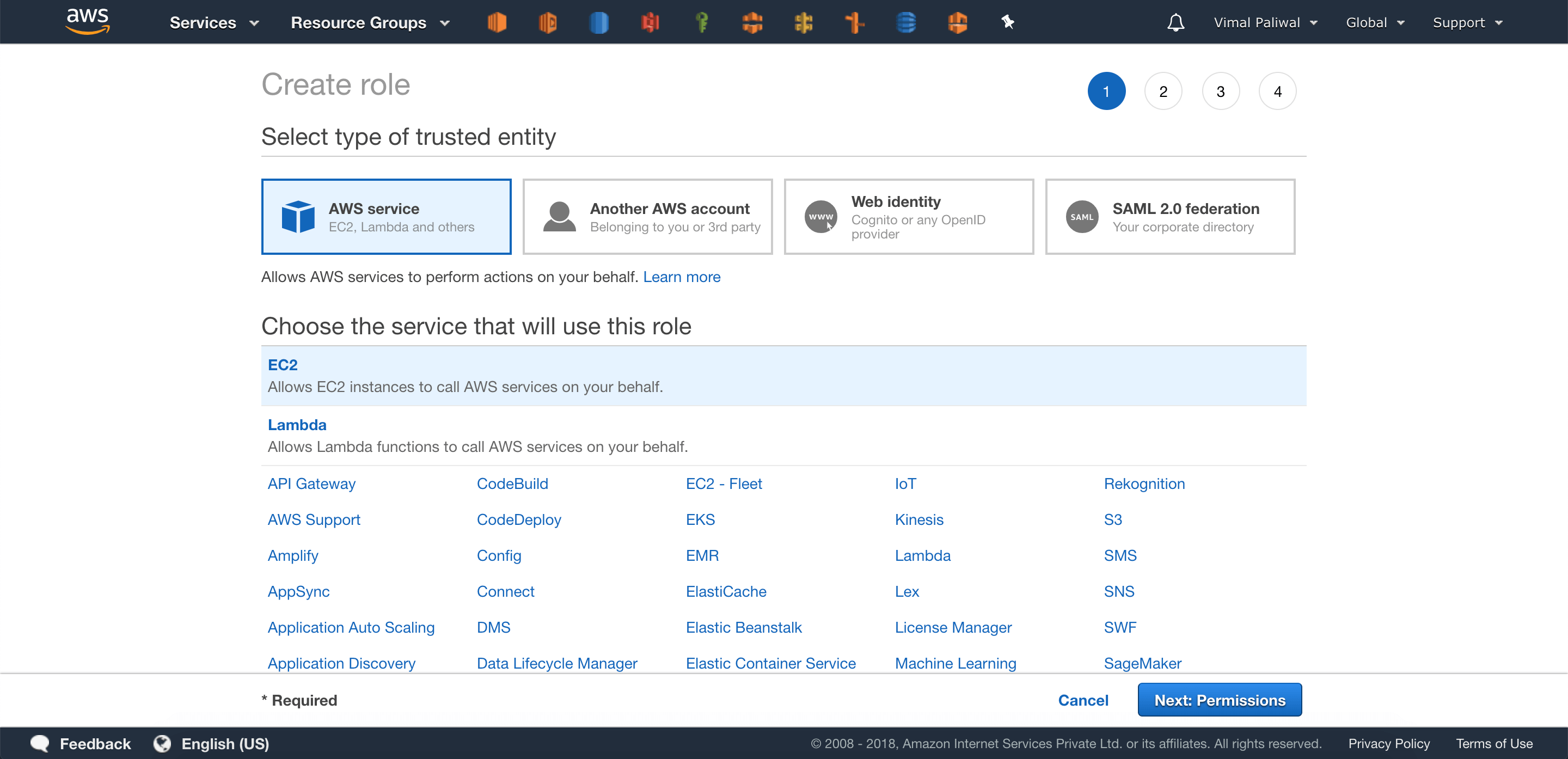Select the EC2 - Fleet service

point(724,483)
